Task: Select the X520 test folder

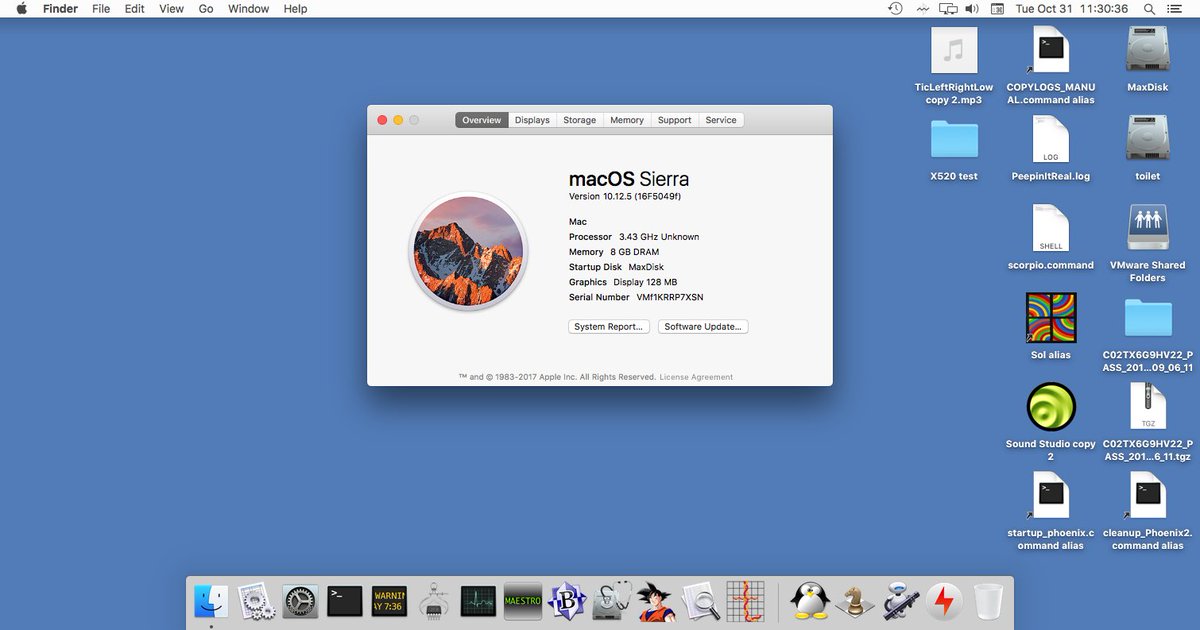Action: click(954, 140)
